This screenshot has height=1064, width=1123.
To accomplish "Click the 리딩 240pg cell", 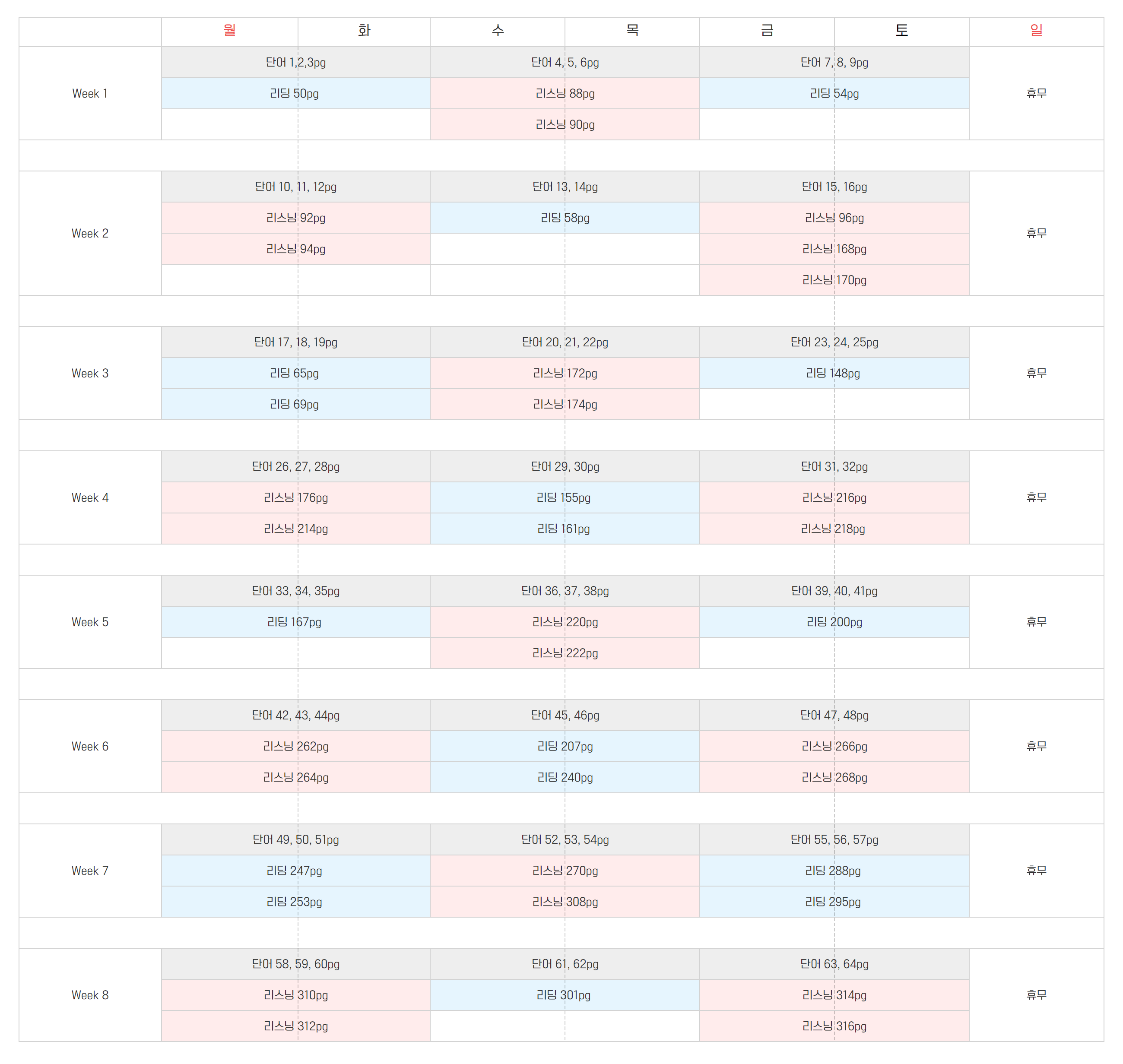I will pyautogui.click(x=565, y=778).
